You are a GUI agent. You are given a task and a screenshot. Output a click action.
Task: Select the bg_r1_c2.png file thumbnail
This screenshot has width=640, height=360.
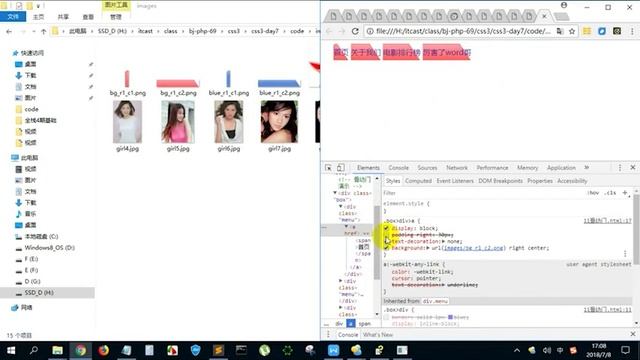178,82
